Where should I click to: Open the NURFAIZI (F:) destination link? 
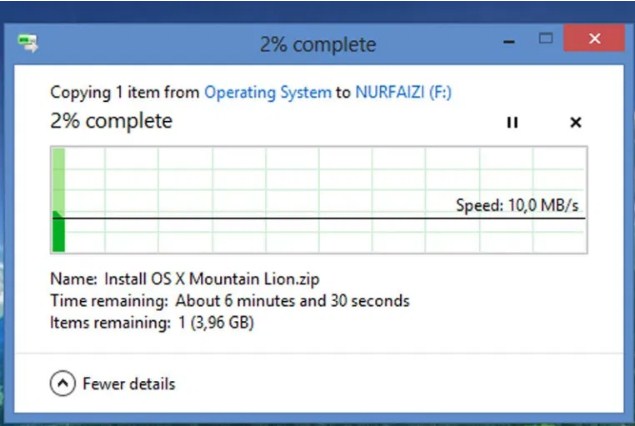(x=403, y=92)
